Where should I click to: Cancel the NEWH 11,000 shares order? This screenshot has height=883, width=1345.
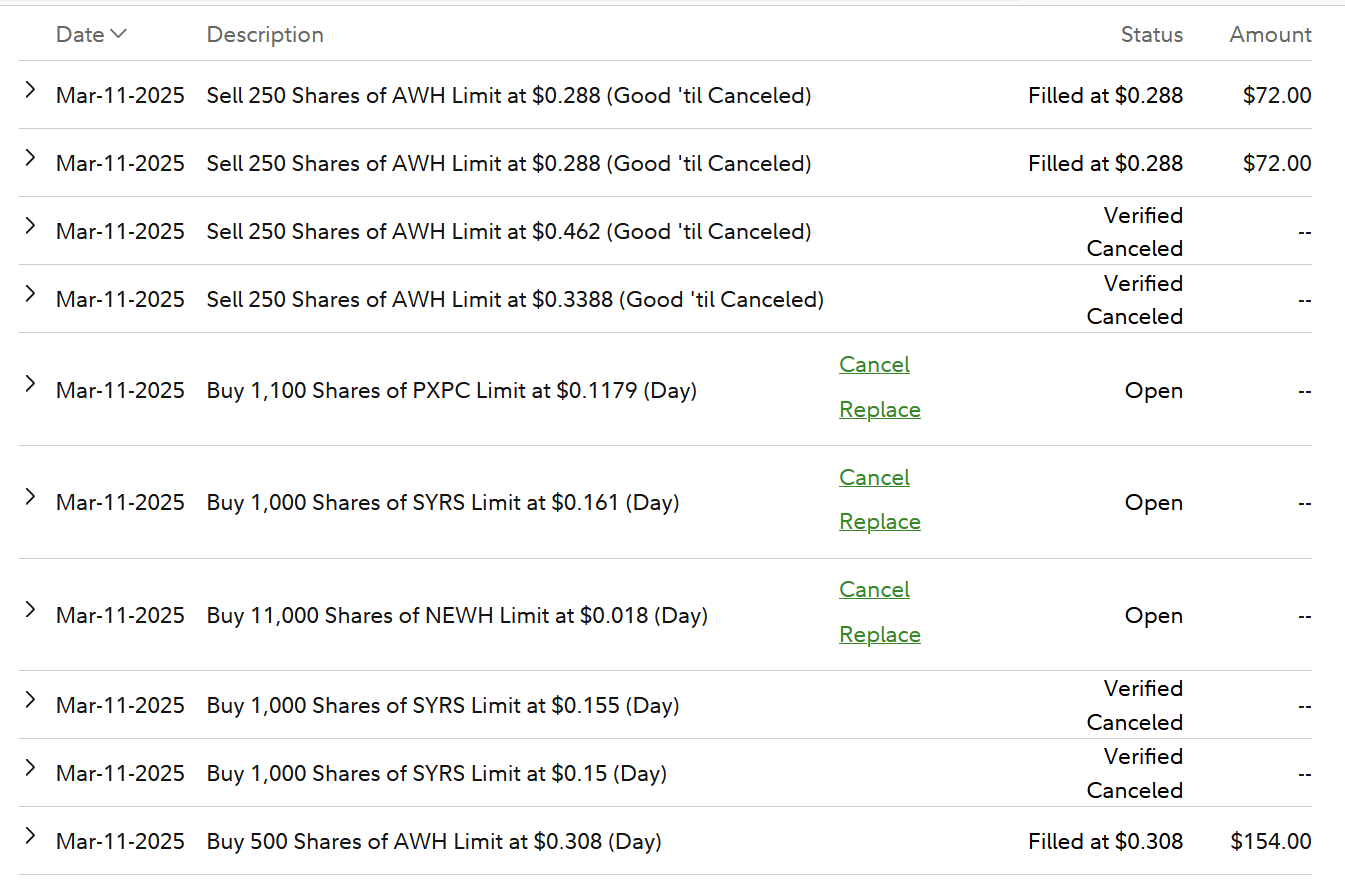[x=874, y=590]
